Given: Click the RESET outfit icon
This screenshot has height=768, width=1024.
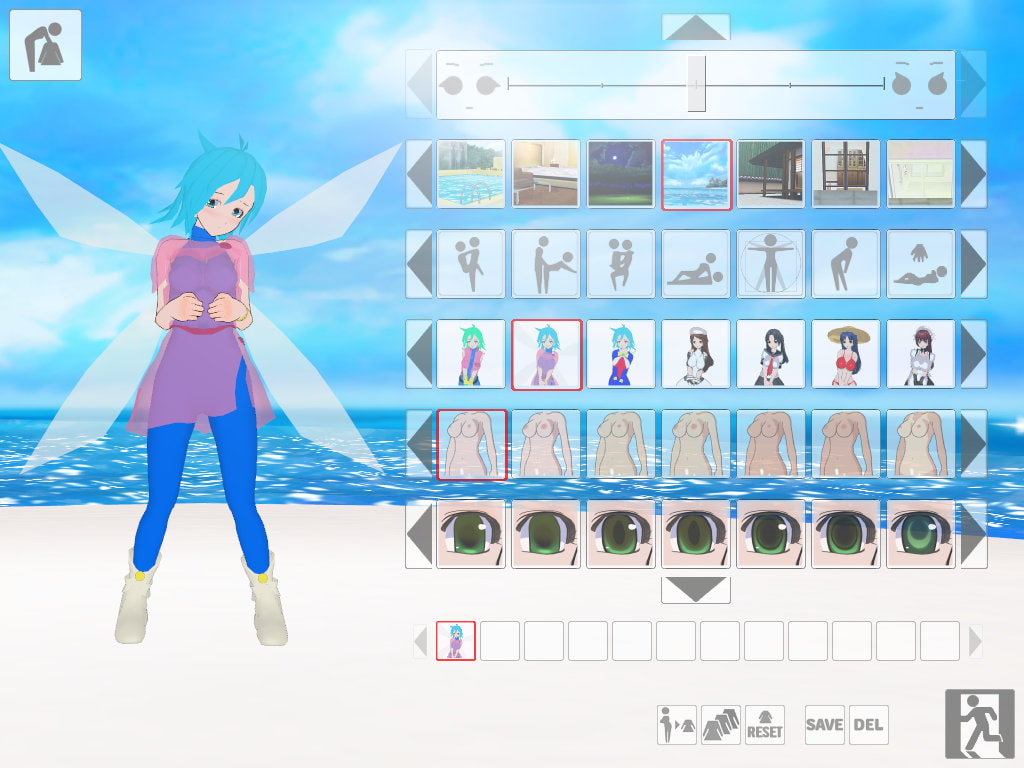Looking at the screenshot, I should 765,725.
